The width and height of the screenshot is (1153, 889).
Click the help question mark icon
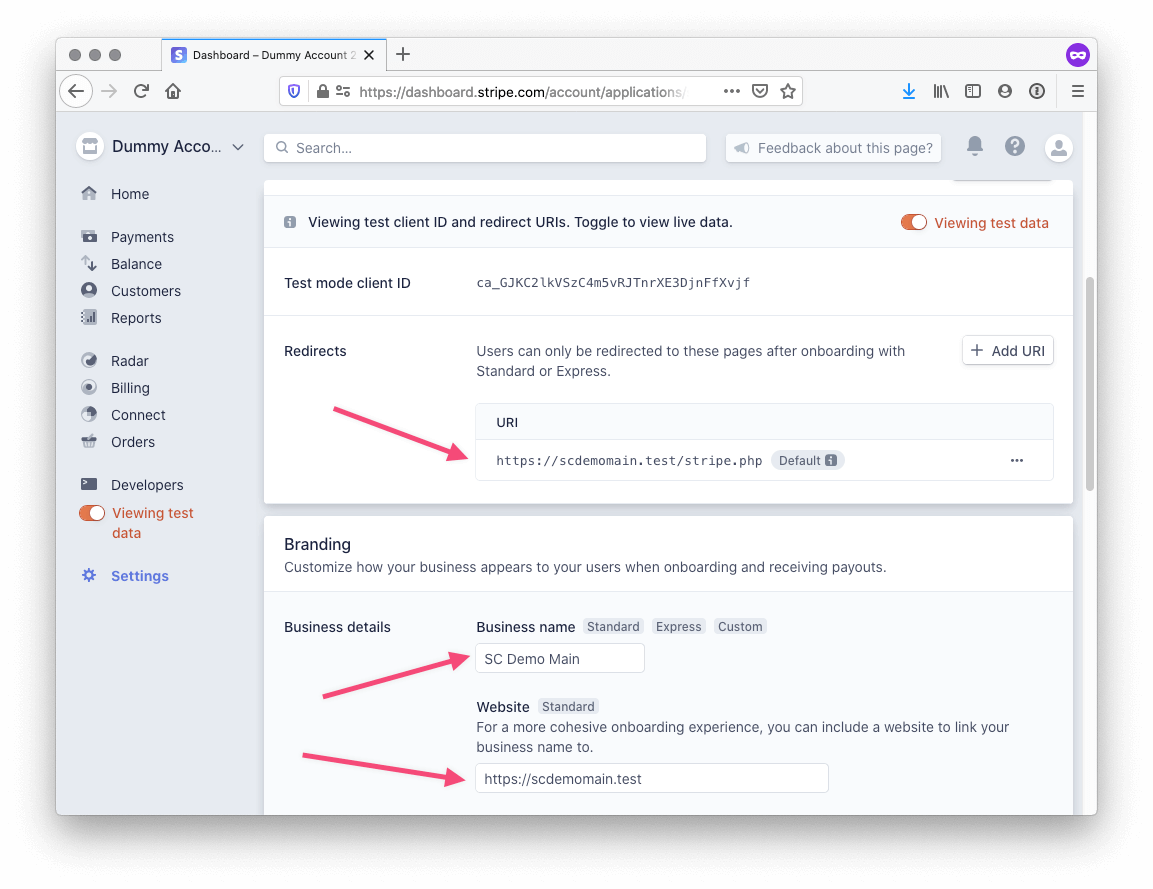(x=1015, y=146)
